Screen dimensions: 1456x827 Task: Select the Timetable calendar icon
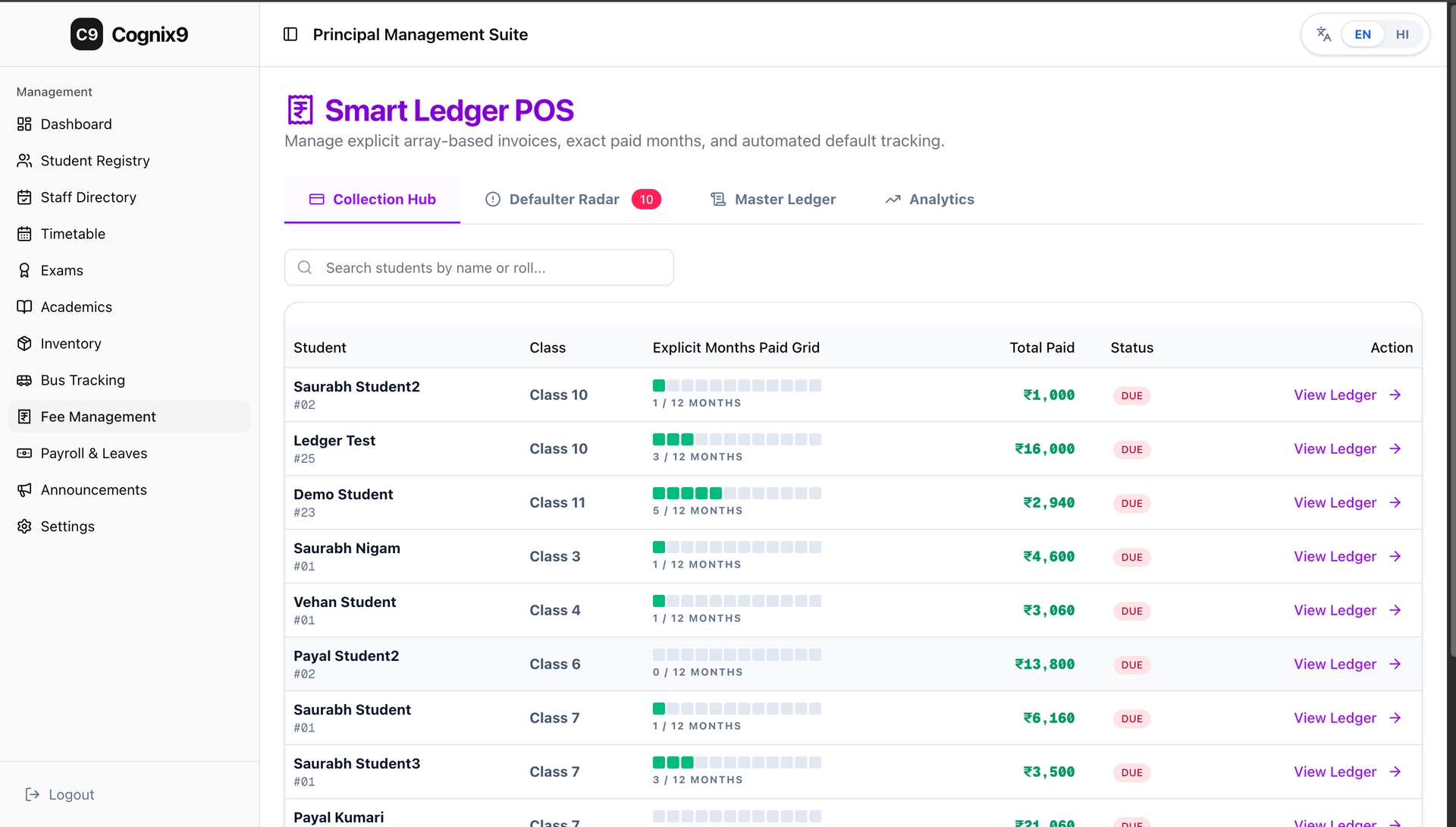24,234
